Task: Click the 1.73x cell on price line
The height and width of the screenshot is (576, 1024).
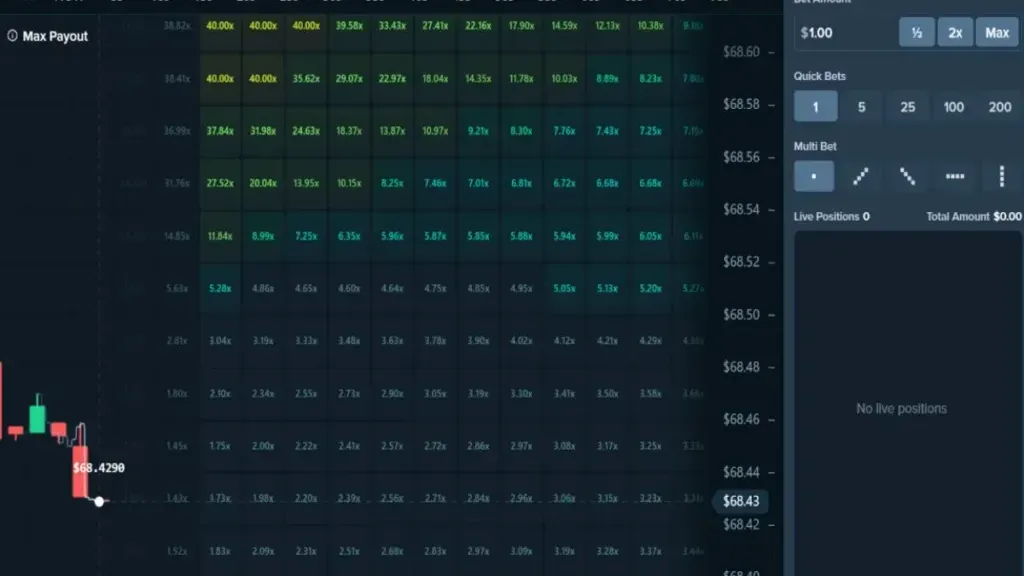Action: [x=220, y=498]
